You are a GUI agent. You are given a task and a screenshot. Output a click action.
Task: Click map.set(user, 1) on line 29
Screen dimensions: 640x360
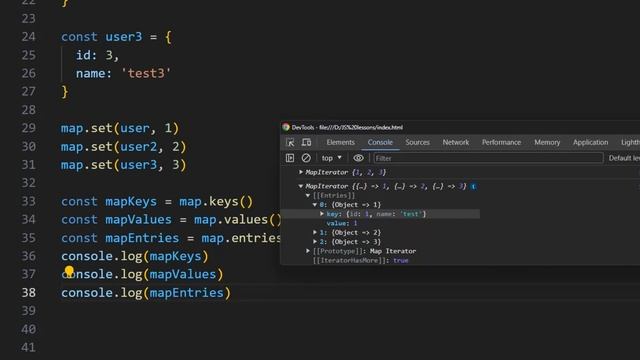(120, 128)
